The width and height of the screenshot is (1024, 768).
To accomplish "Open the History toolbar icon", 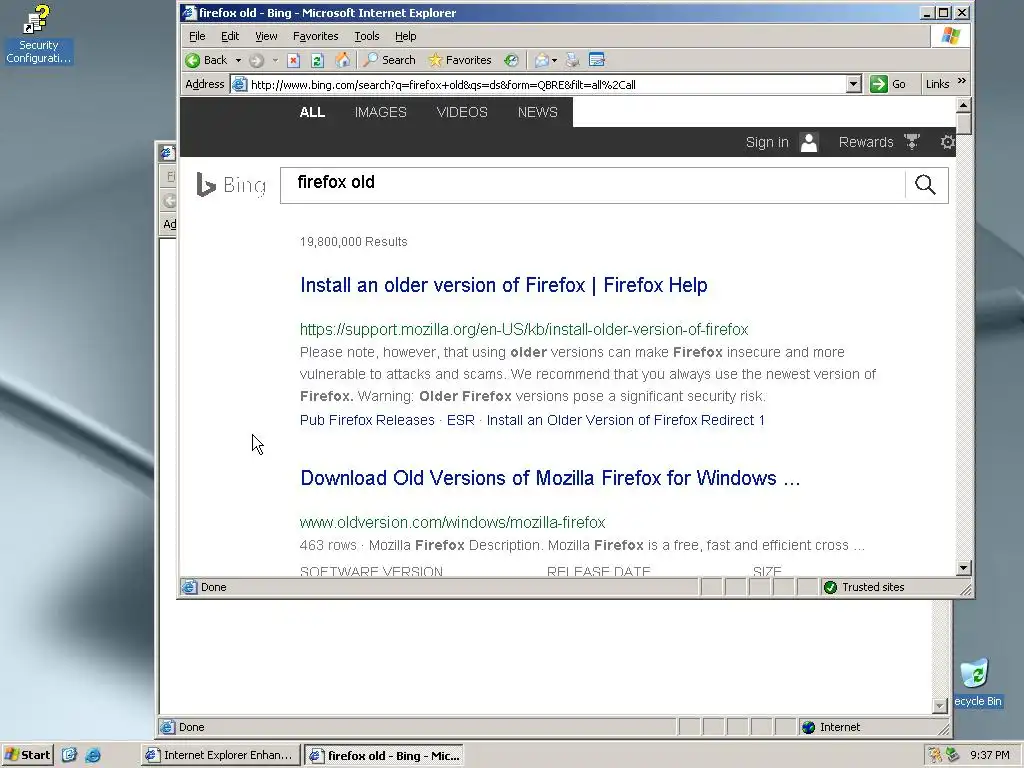I will click(511, 60).
